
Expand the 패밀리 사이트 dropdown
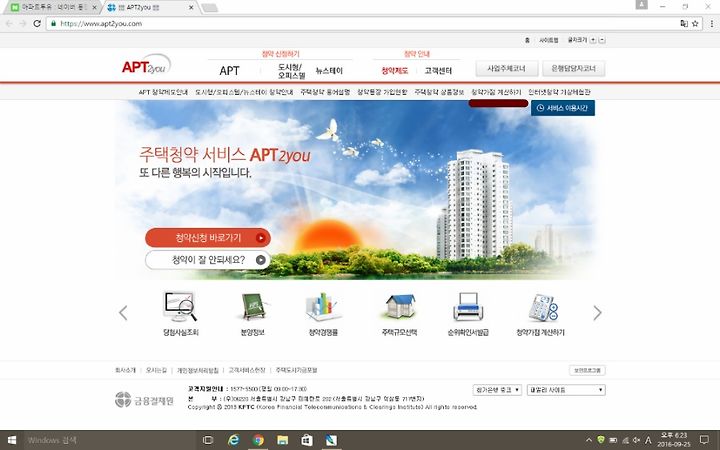coord(566,390)
